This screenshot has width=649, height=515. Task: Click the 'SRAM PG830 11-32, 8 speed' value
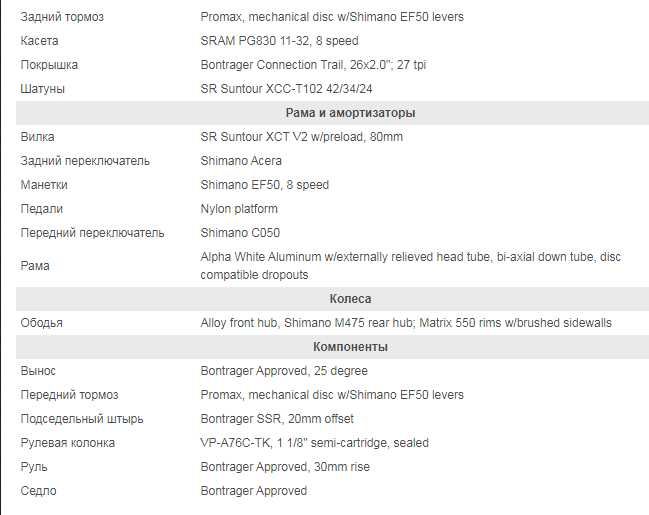coord(279,41)
